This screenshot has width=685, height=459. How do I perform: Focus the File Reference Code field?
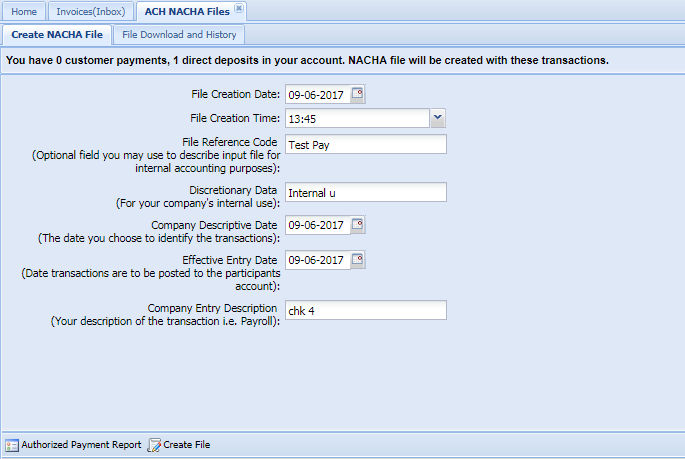365,144
